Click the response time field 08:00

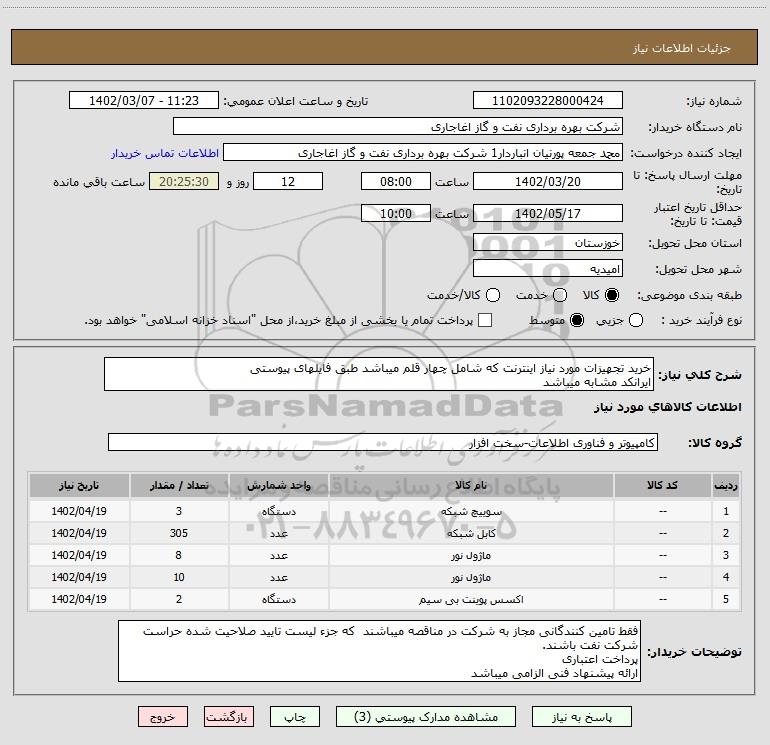[396, 181]
